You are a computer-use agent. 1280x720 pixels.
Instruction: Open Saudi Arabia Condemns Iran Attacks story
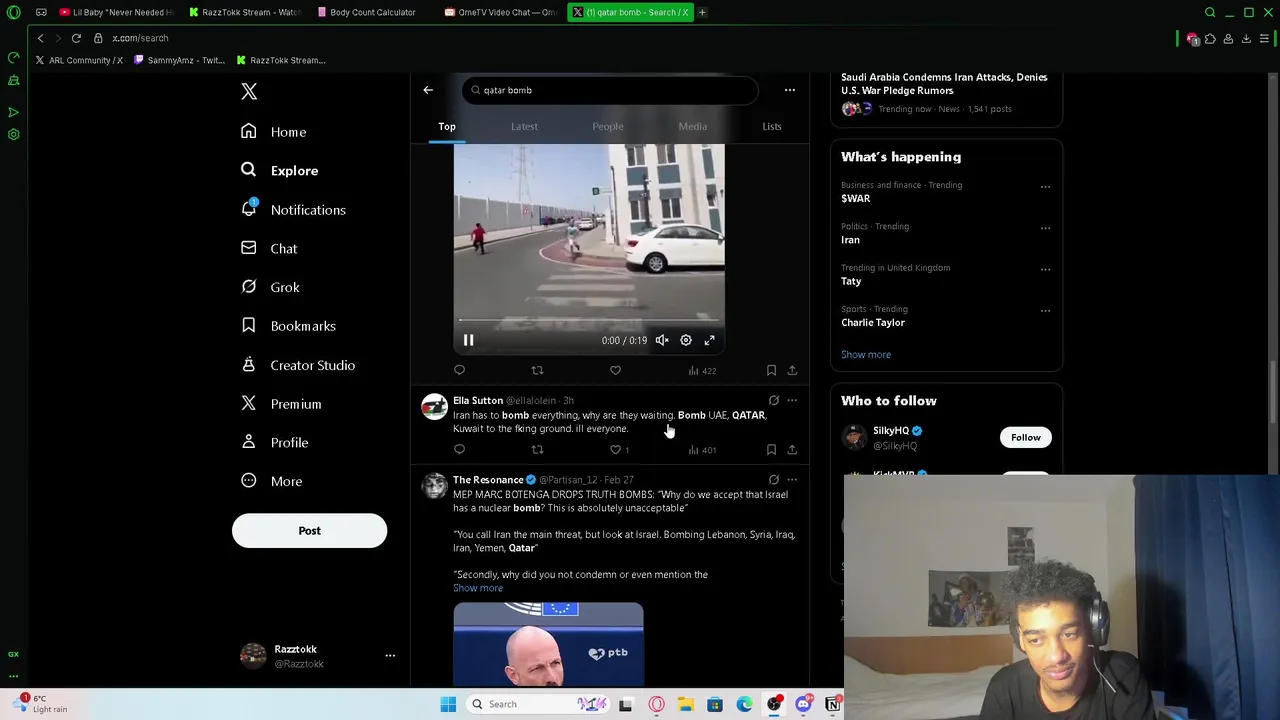(x=944, y=84)
